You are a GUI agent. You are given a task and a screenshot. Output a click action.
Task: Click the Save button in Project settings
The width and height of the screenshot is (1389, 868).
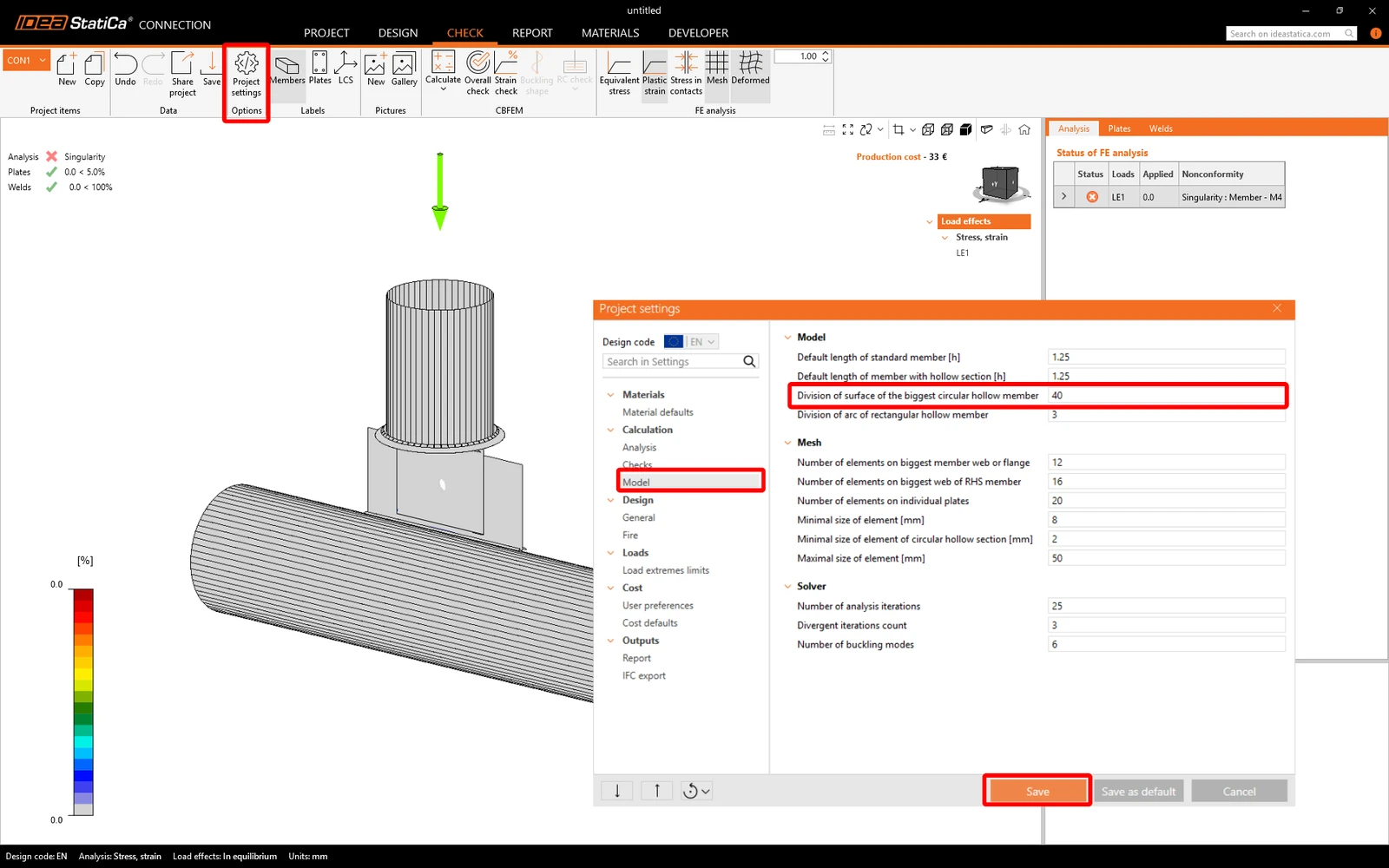coord(1037,792)
